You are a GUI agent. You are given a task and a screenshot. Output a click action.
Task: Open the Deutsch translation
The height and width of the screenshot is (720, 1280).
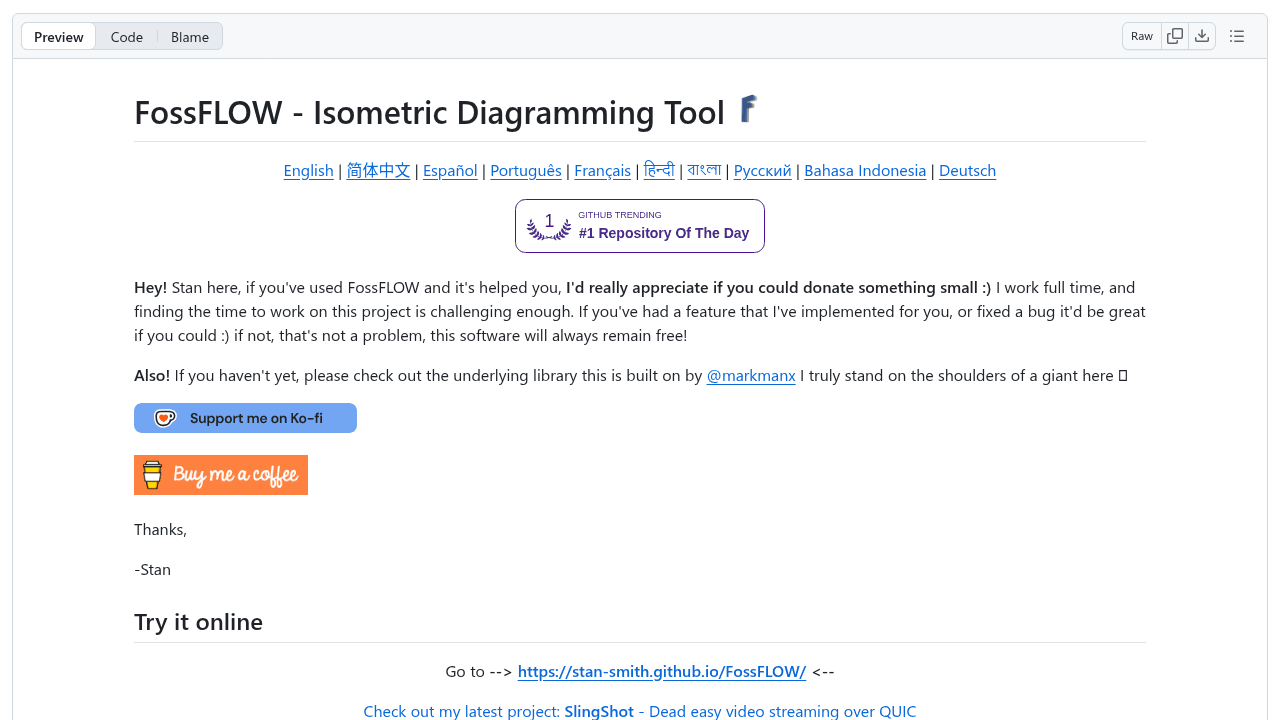(967, 170)
